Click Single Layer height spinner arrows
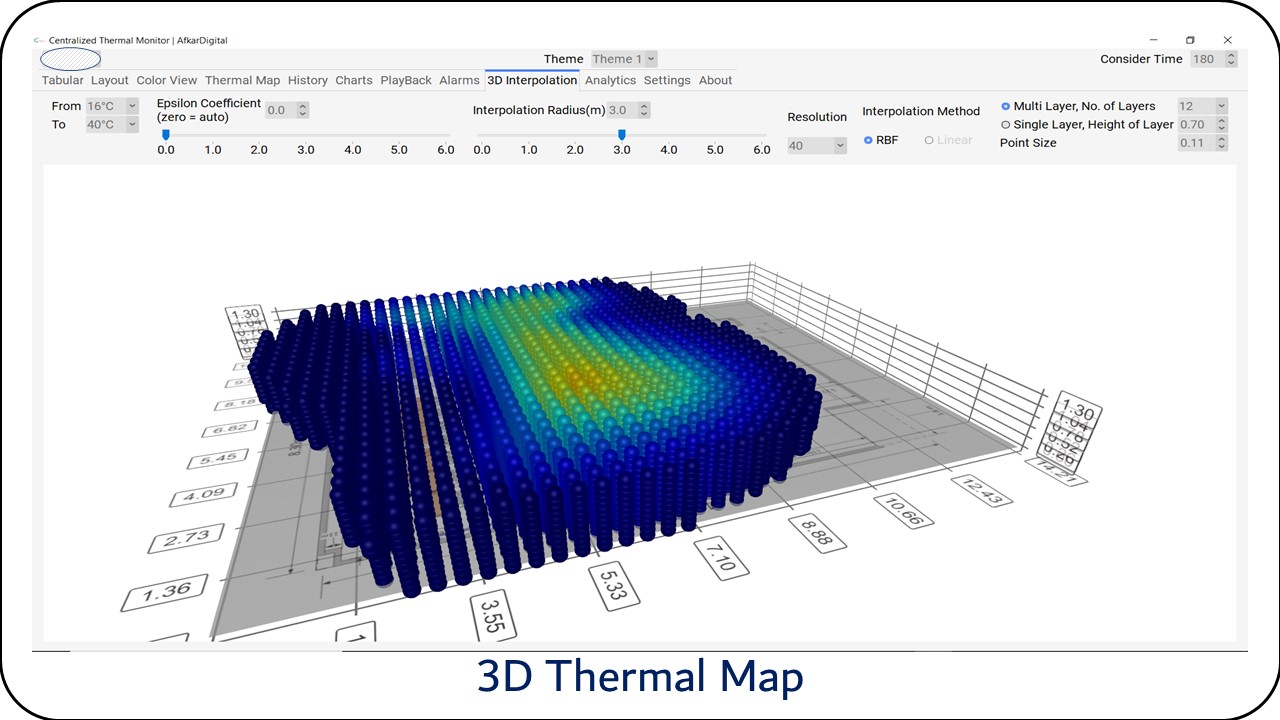 (x=1222, y=125)
